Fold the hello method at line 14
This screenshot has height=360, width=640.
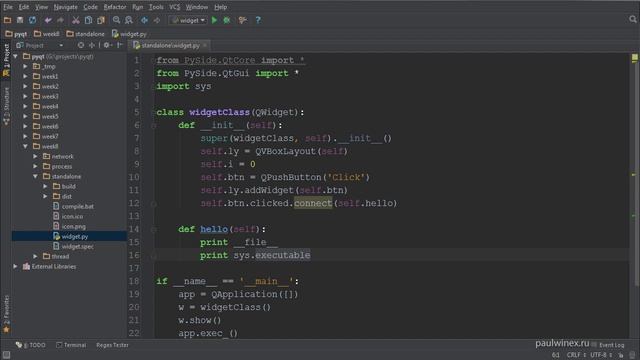coord(154,230)
